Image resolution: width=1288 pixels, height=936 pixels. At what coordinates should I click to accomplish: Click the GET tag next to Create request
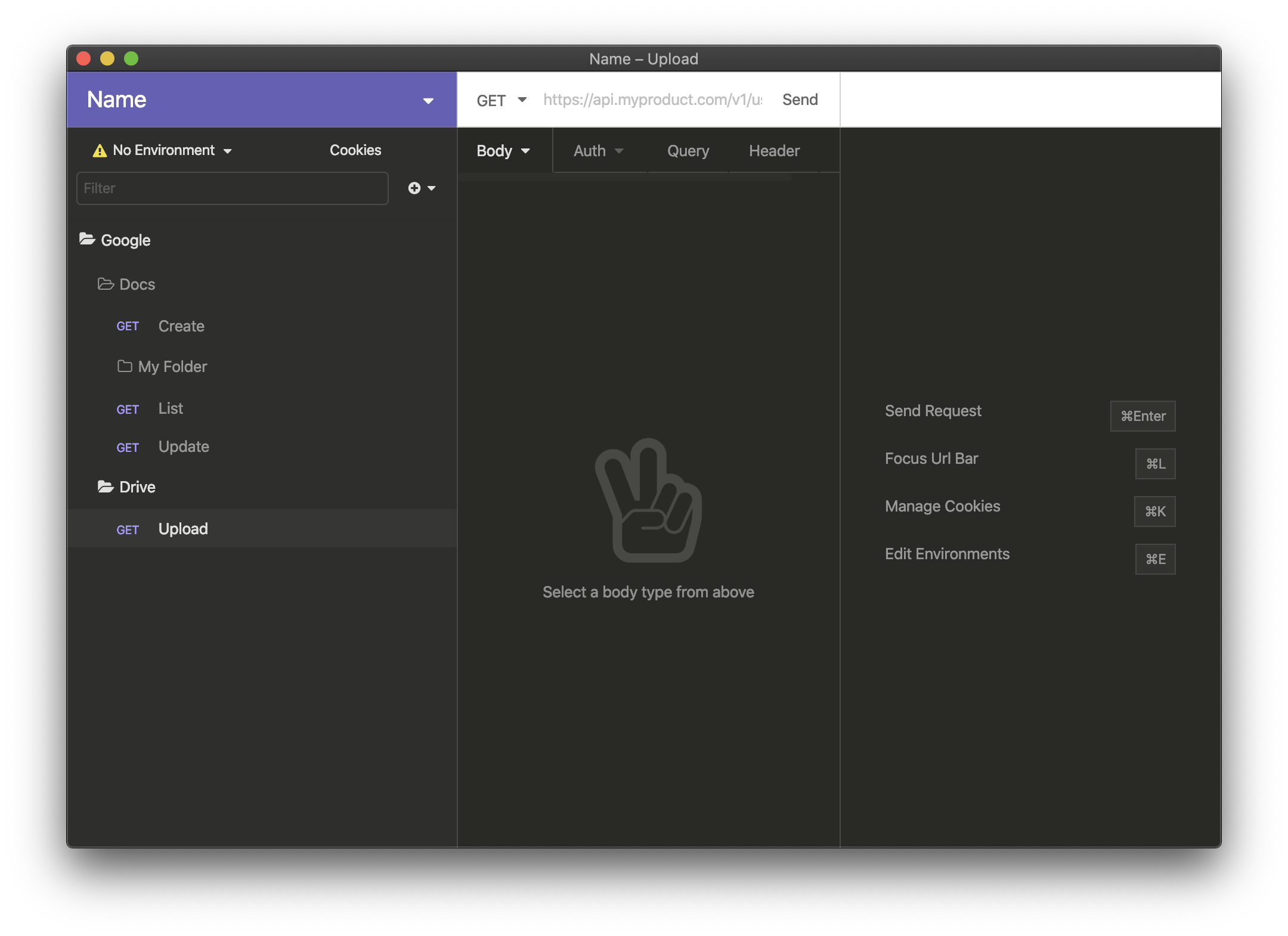coord(128,326)
